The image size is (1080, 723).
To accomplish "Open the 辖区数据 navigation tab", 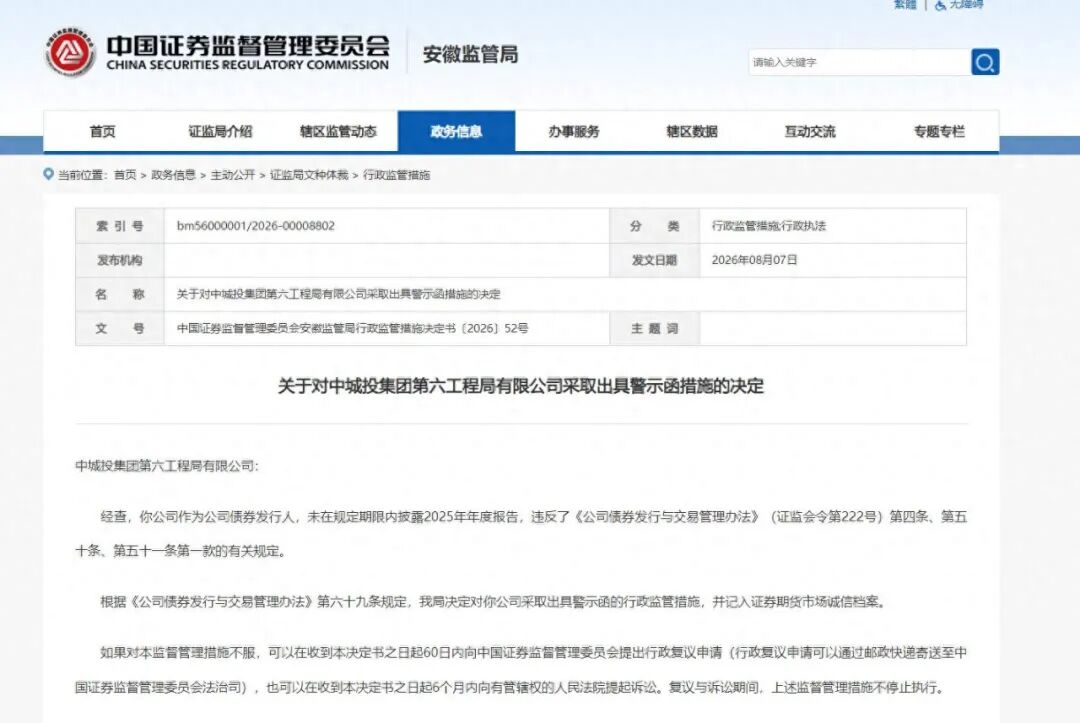I will click(692, 131).
